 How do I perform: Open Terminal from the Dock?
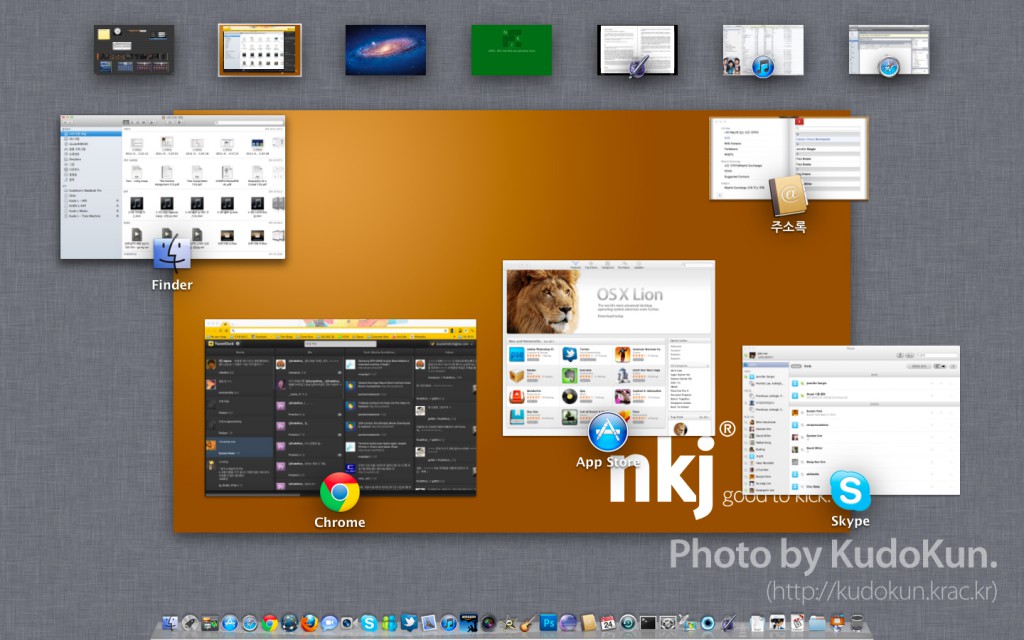[x=648, y=623]
